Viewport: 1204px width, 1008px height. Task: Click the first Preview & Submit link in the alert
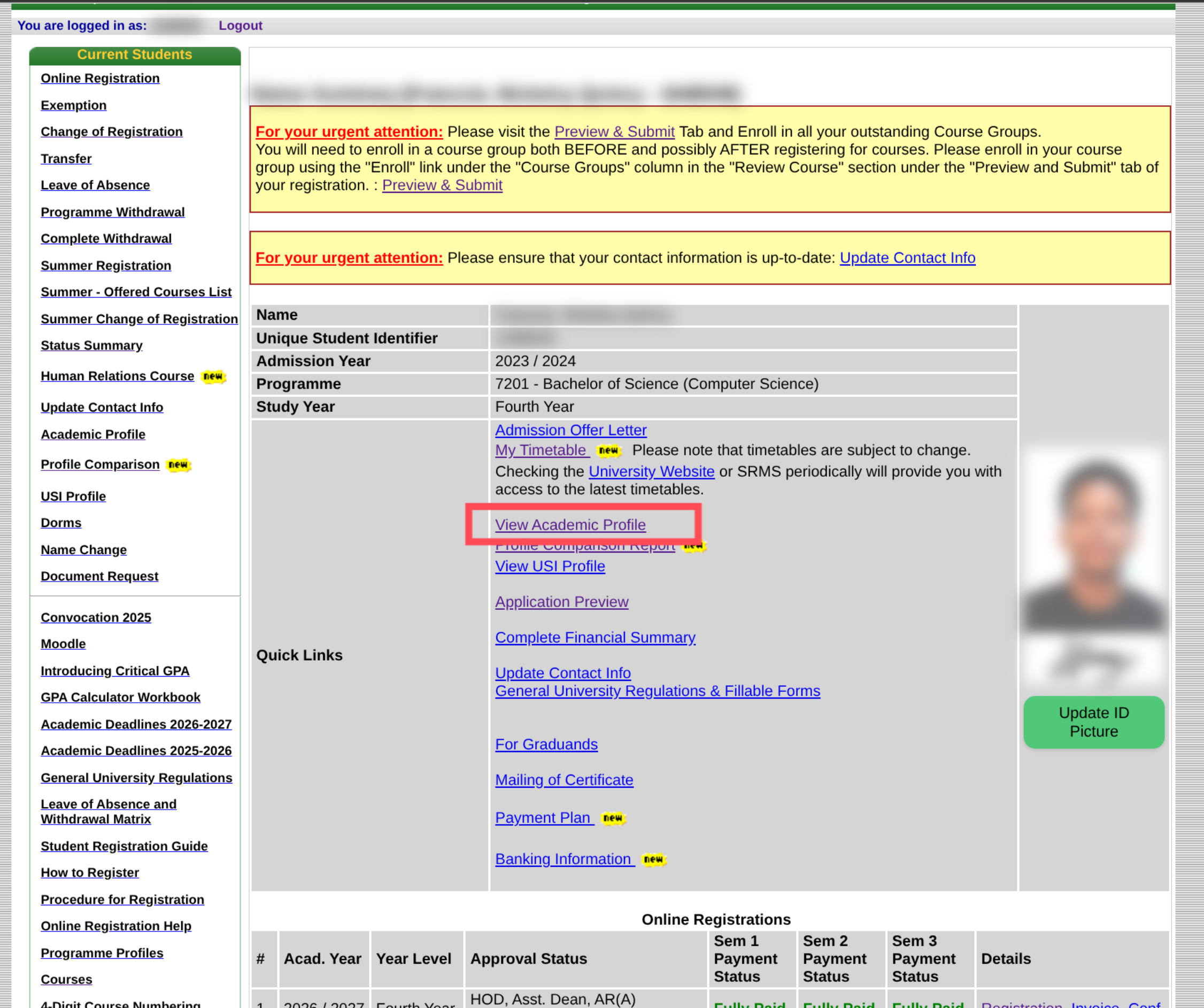pos(614,131)
